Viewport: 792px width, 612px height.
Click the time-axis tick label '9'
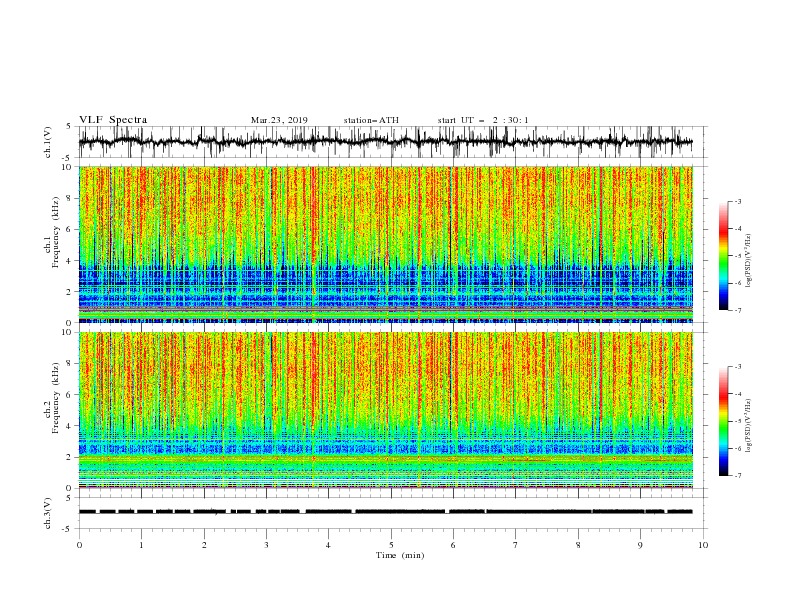click(x=640, y=545)
